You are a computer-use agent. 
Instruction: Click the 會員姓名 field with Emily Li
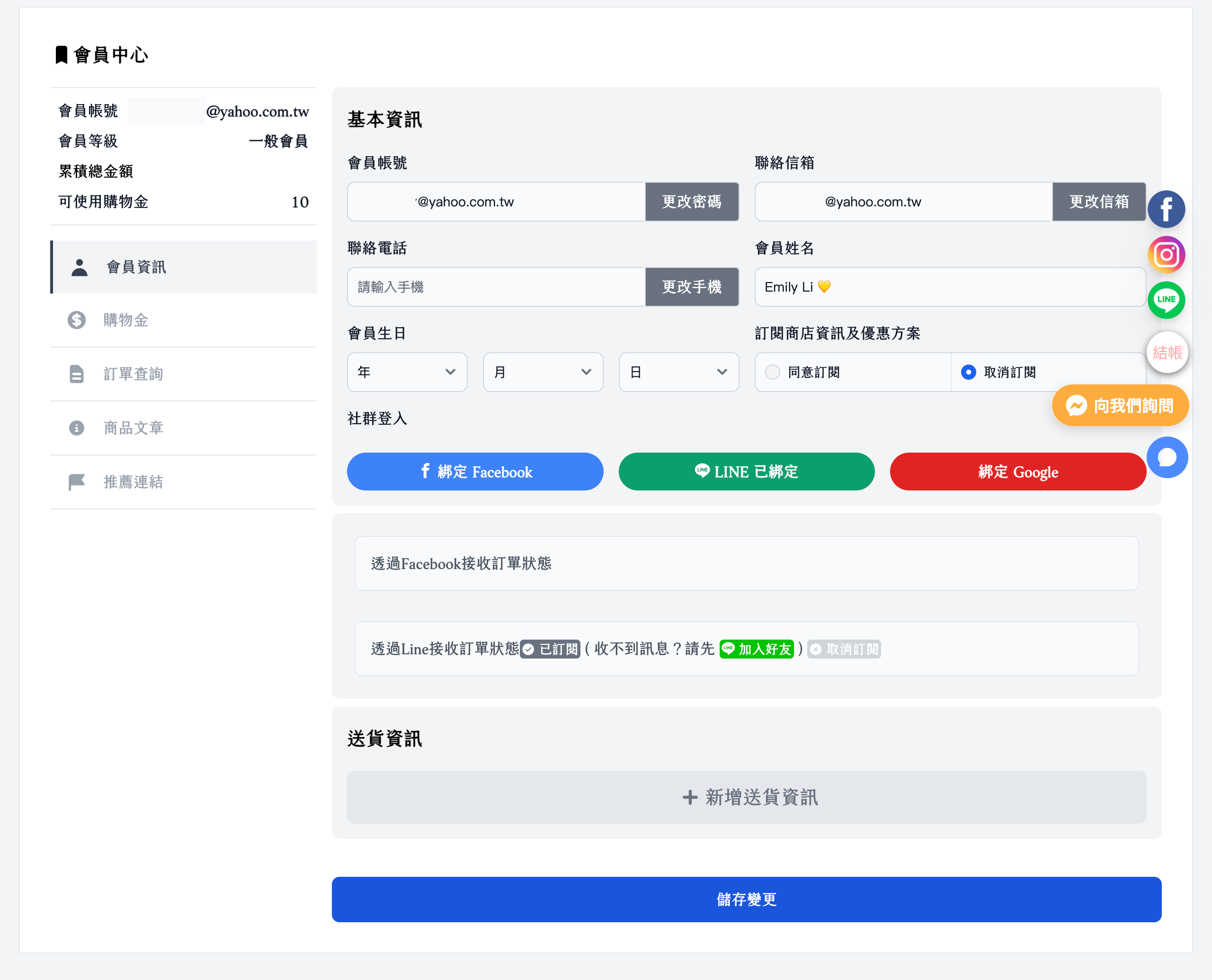tap(951, 287)
